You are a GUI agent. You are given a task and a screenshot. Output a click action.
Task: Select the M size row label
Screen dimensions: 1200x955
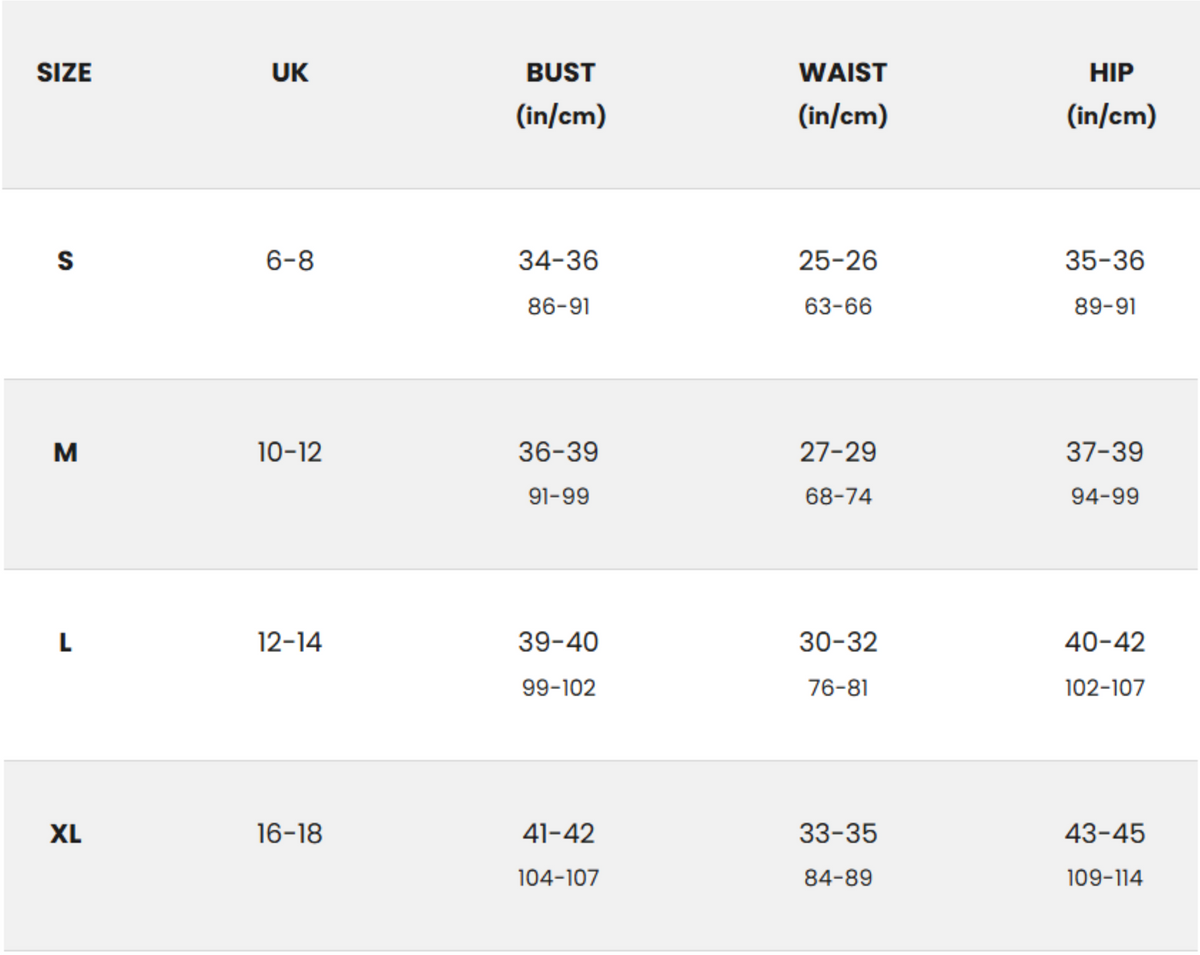pos(65,453)
